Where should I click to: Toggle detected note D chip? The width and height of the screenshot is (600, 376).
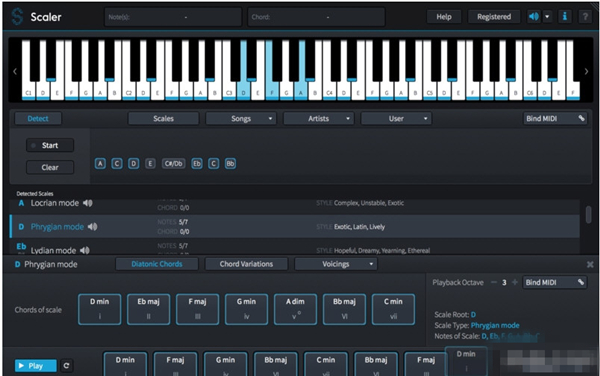coord(134,164)
